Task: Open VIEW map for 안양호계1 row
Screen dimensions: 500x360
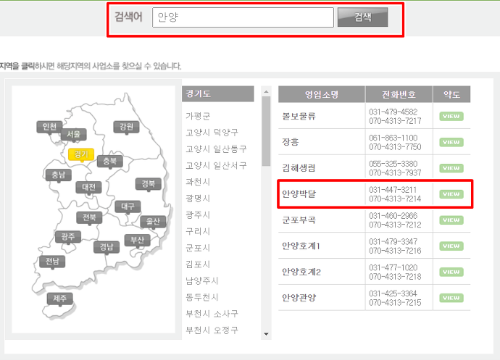Action: pyautogui.click(x=451, y=246)
